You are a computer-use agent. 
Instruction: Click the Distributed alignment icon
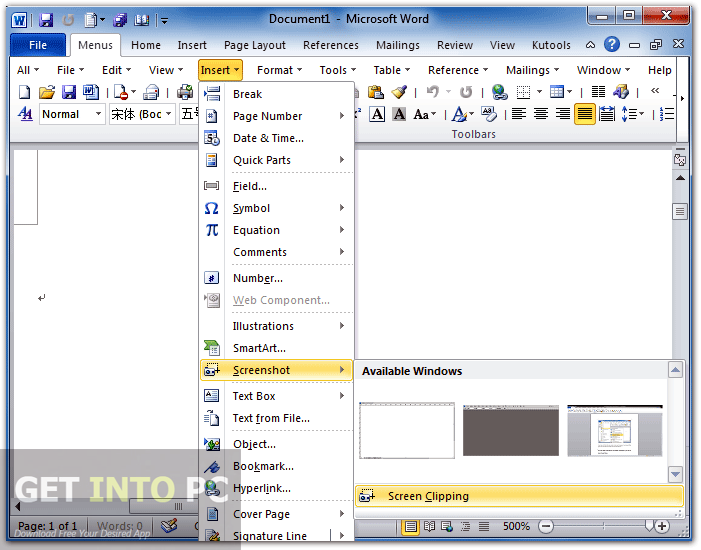(607, 114)
